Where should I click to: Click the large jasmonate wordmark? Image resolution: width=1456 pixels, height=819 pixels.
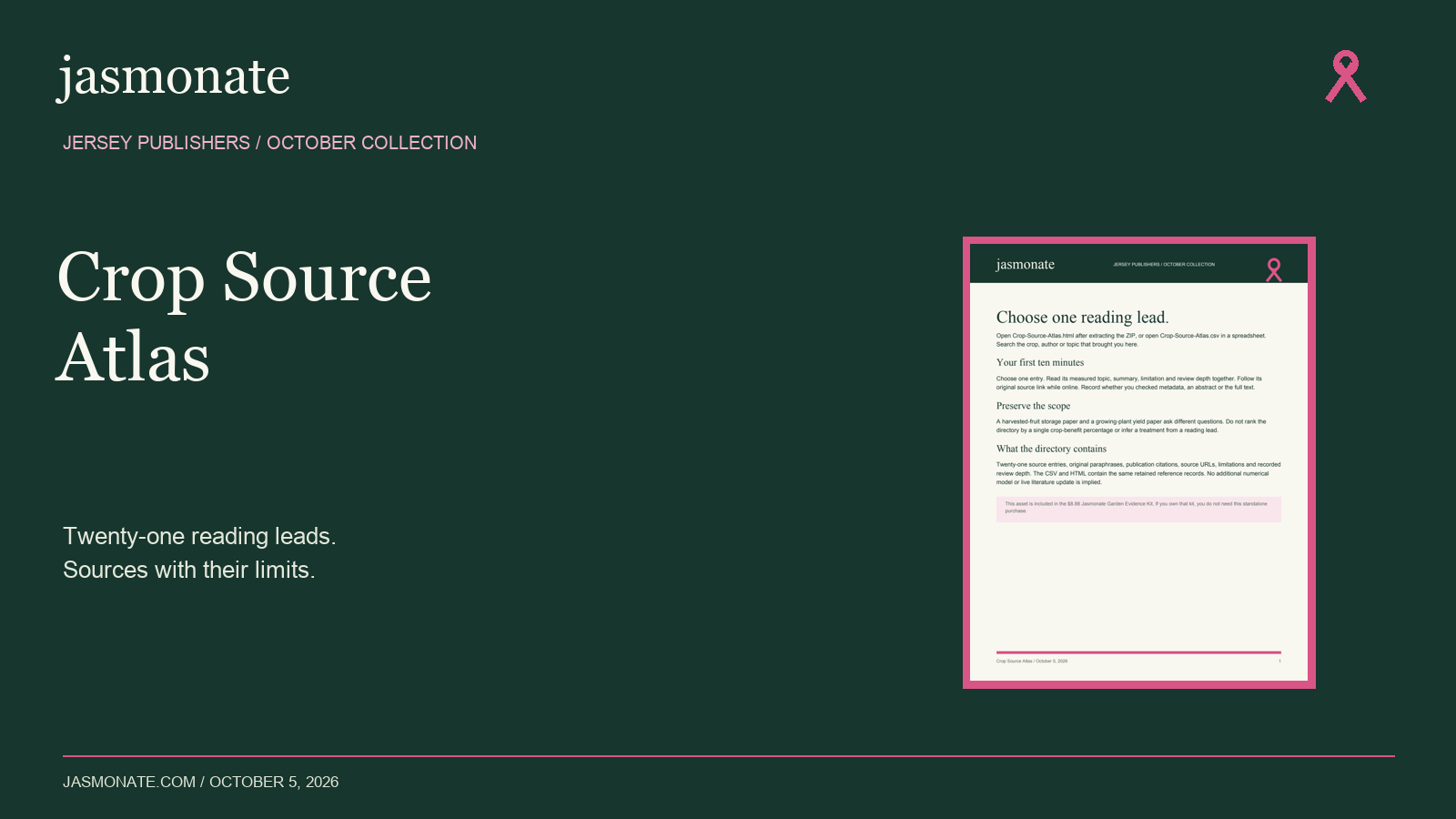(x=174, y=77)
